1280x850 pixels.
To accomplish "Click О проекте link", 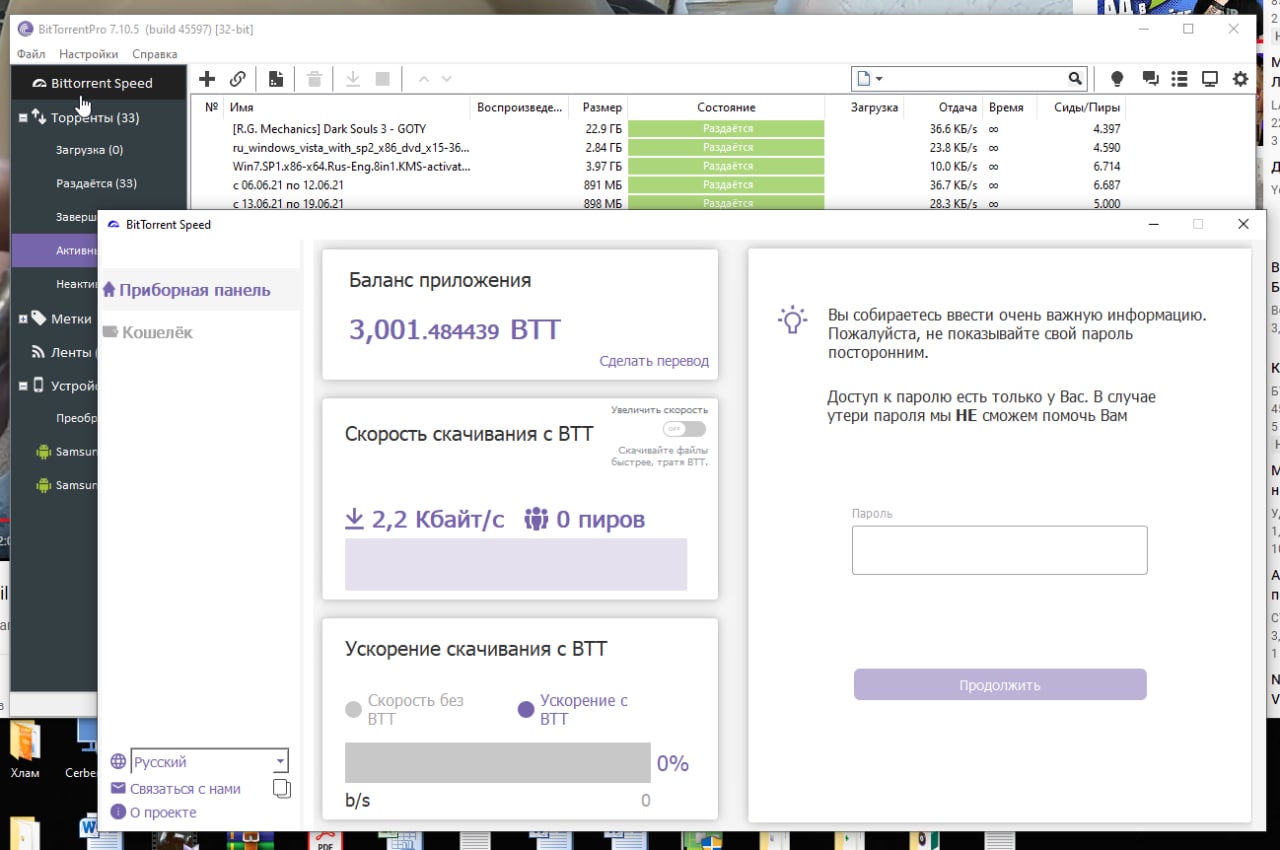I will tap(163, 812).
